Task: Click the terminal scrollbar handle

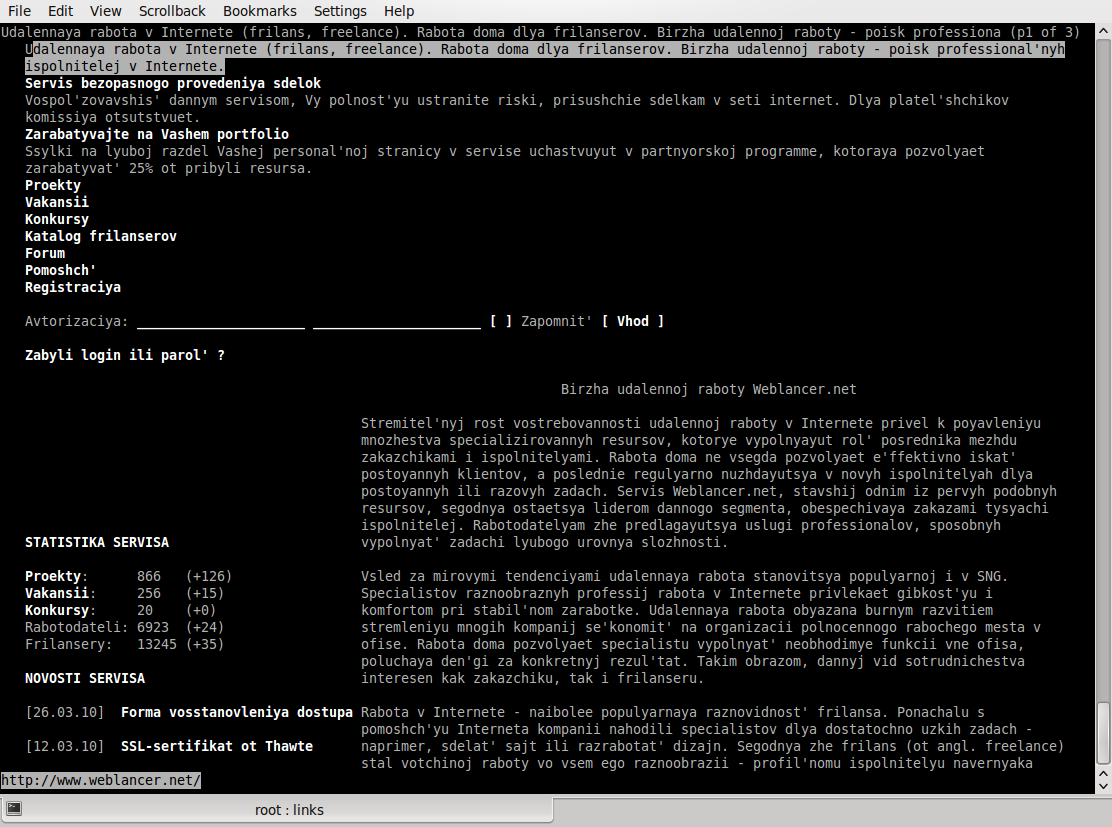Action: coord(1103,733)
